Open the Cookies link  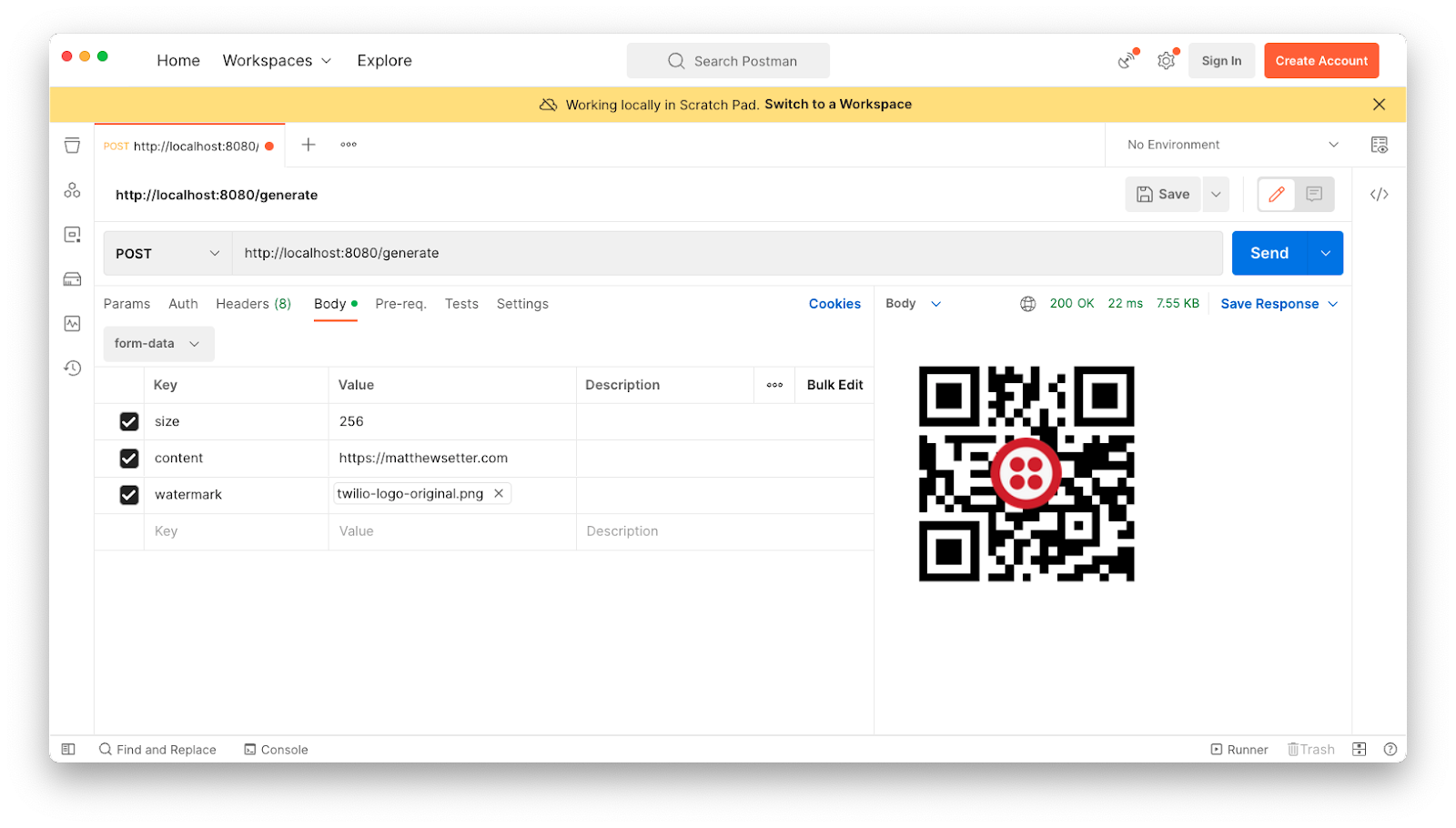(834, 304)
